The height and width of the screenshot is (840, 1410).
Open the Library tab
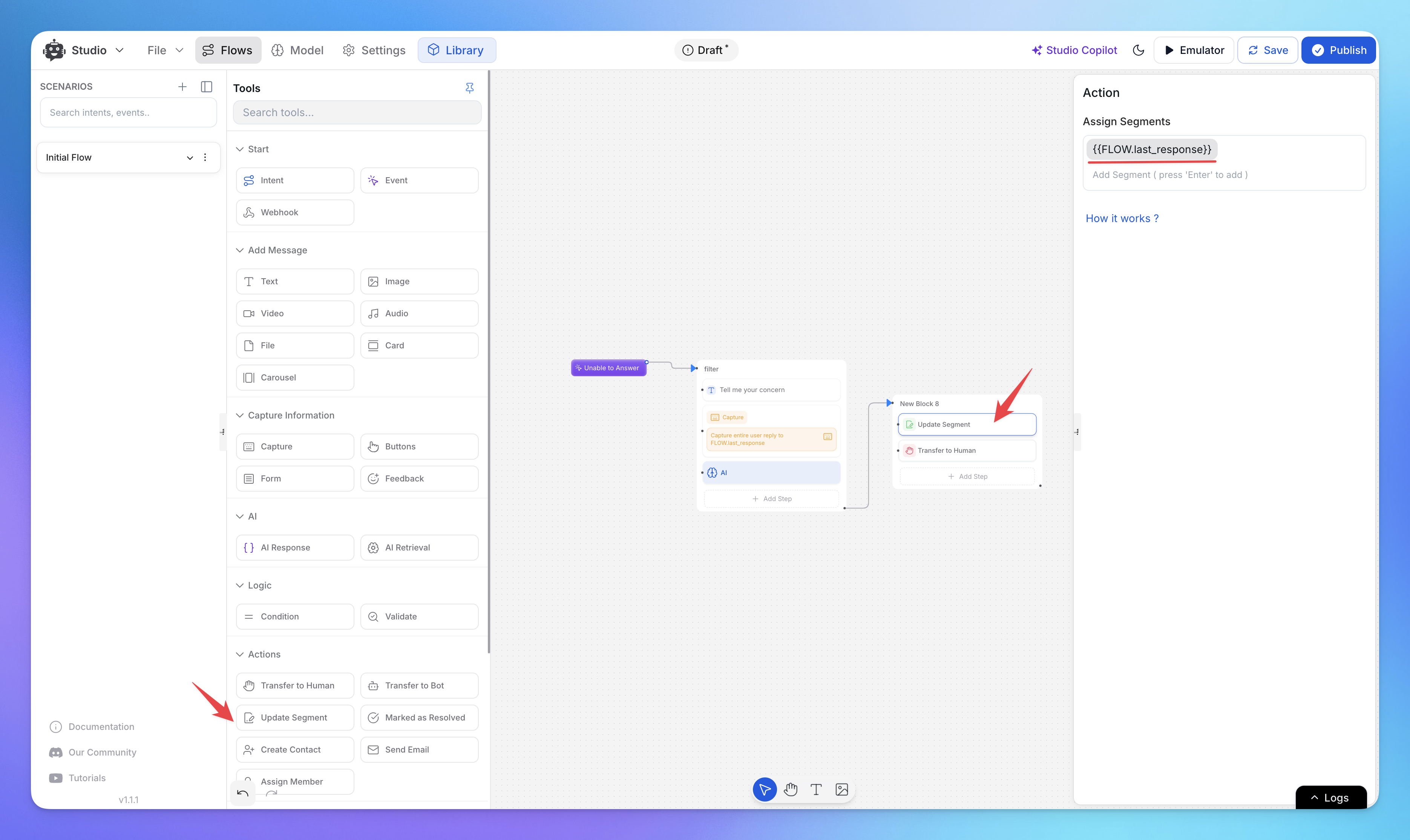click(456, 50)
